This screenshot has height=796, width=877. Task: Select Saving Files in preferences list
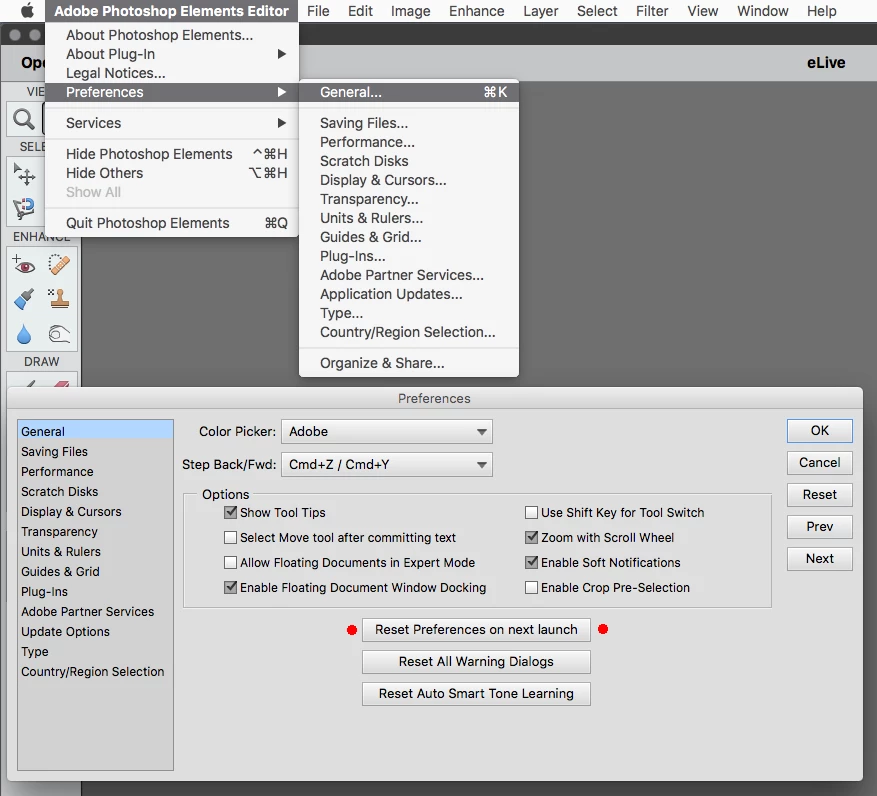click(95, 451)
